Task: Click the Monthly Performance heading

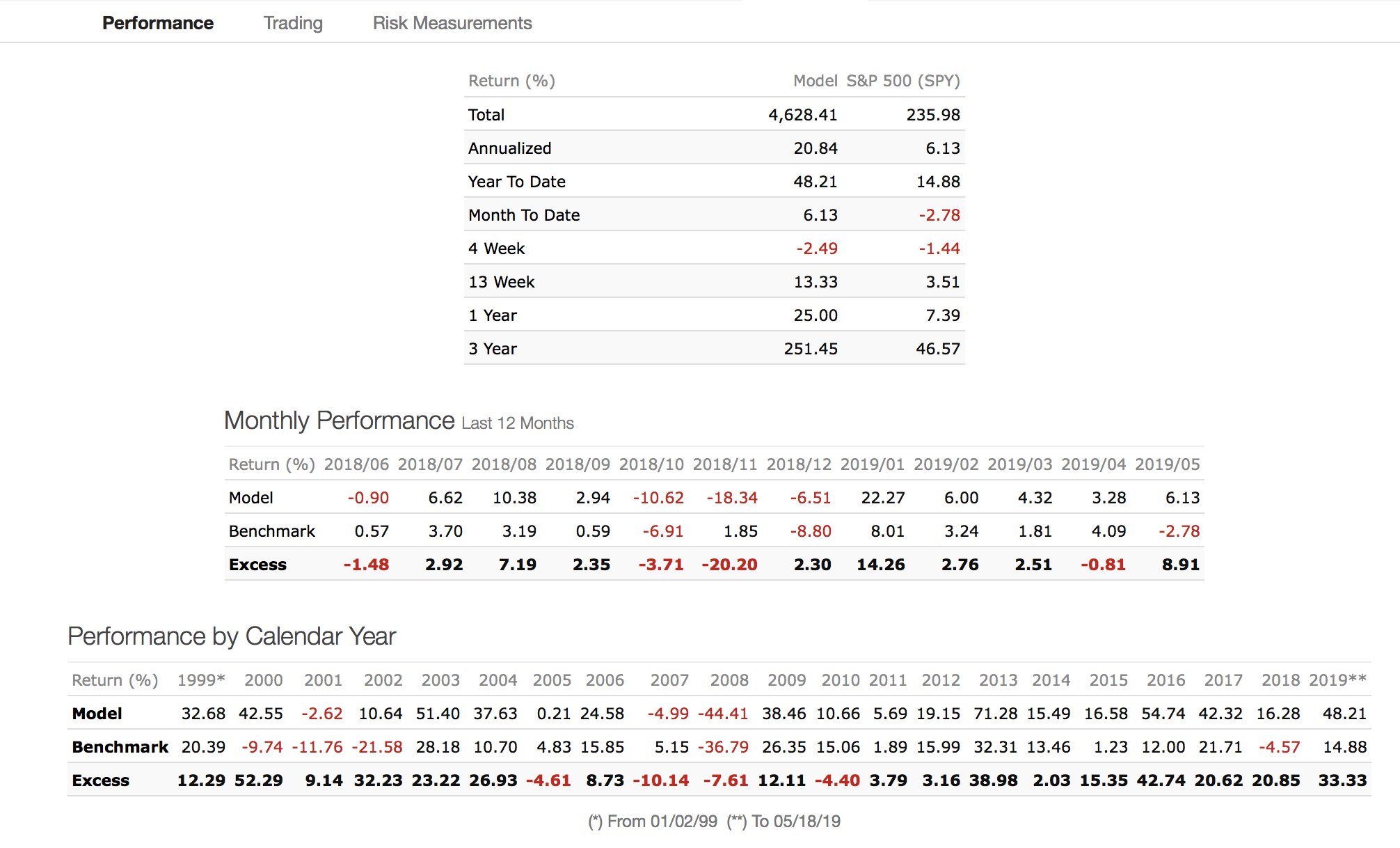Action: point(340,421)
